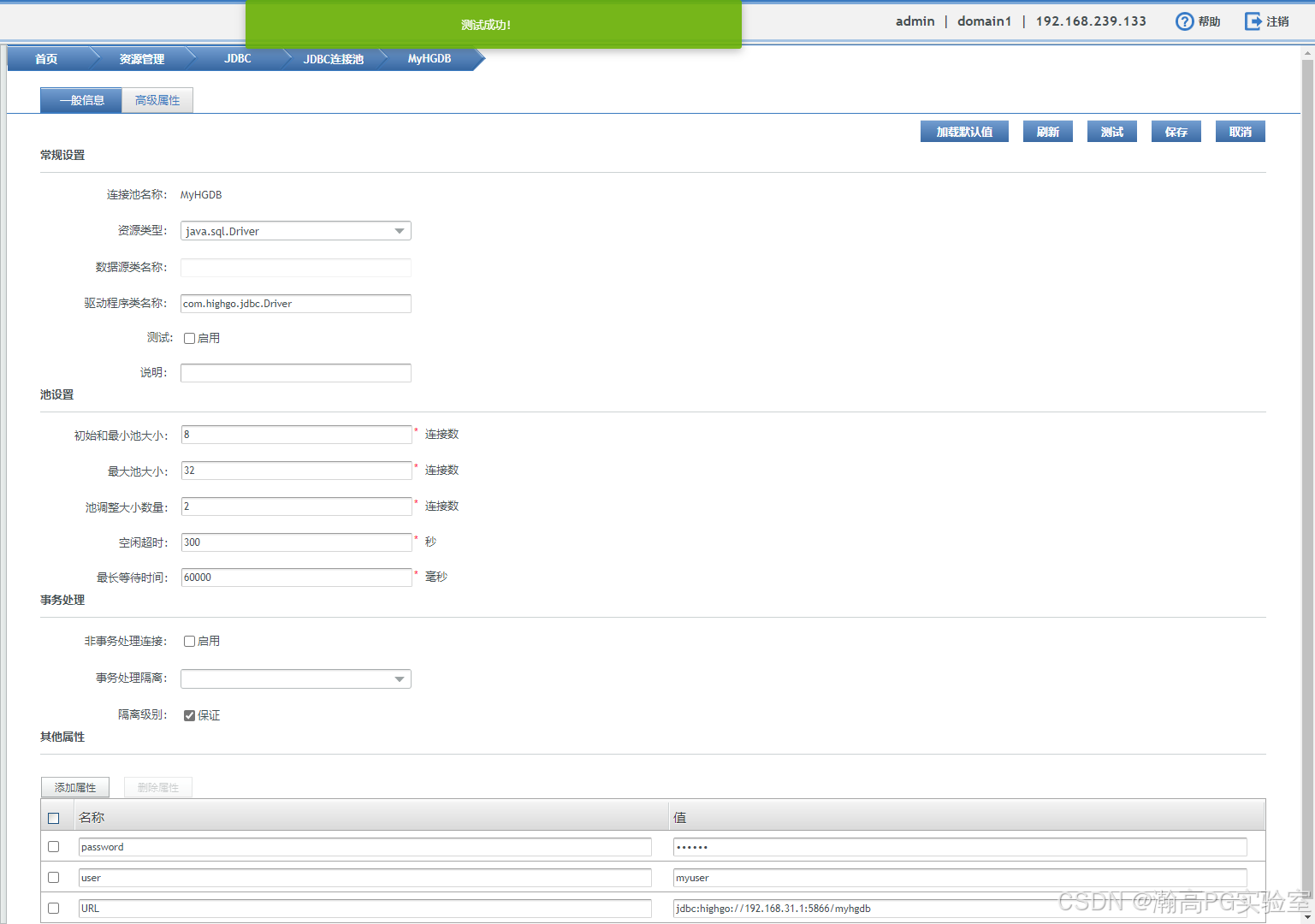Image resolution: width=1315 pixels, height=924 pixels.
Task: Click the logout (注销) icon
Action: 1253,21
